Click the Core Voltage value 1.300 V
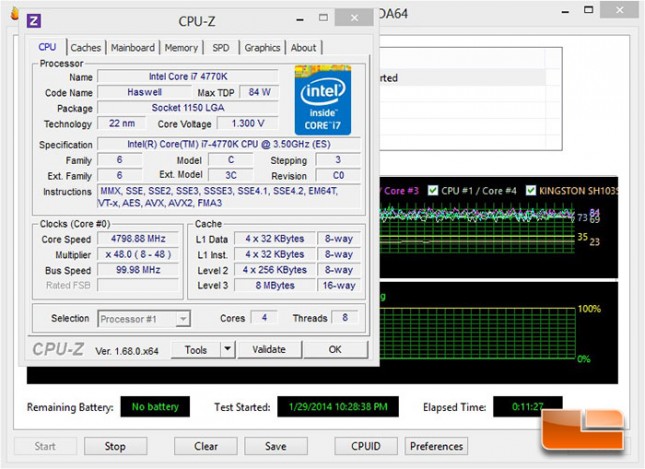This screenshot has height=469, width=645. point(248,123)
